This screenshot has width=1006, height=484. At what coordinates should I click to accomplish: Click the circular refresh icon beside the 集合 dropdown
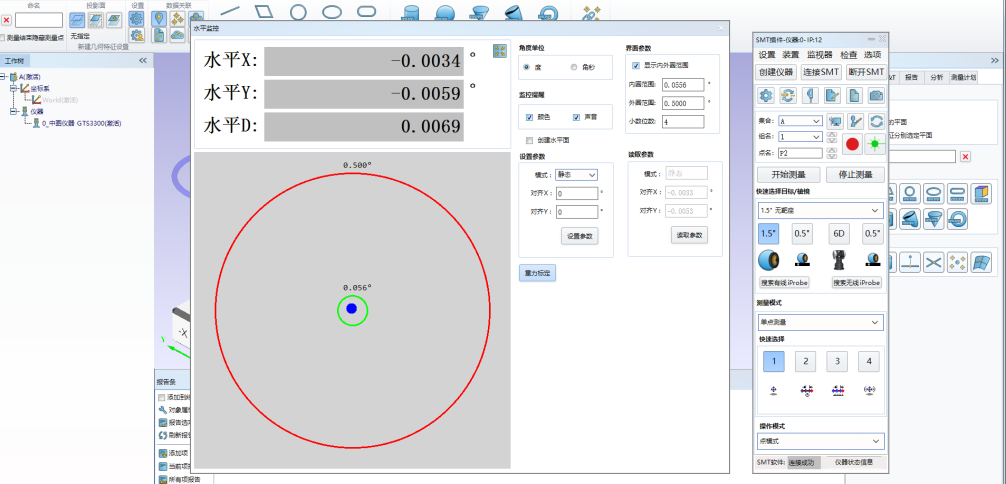pos(876,120)
